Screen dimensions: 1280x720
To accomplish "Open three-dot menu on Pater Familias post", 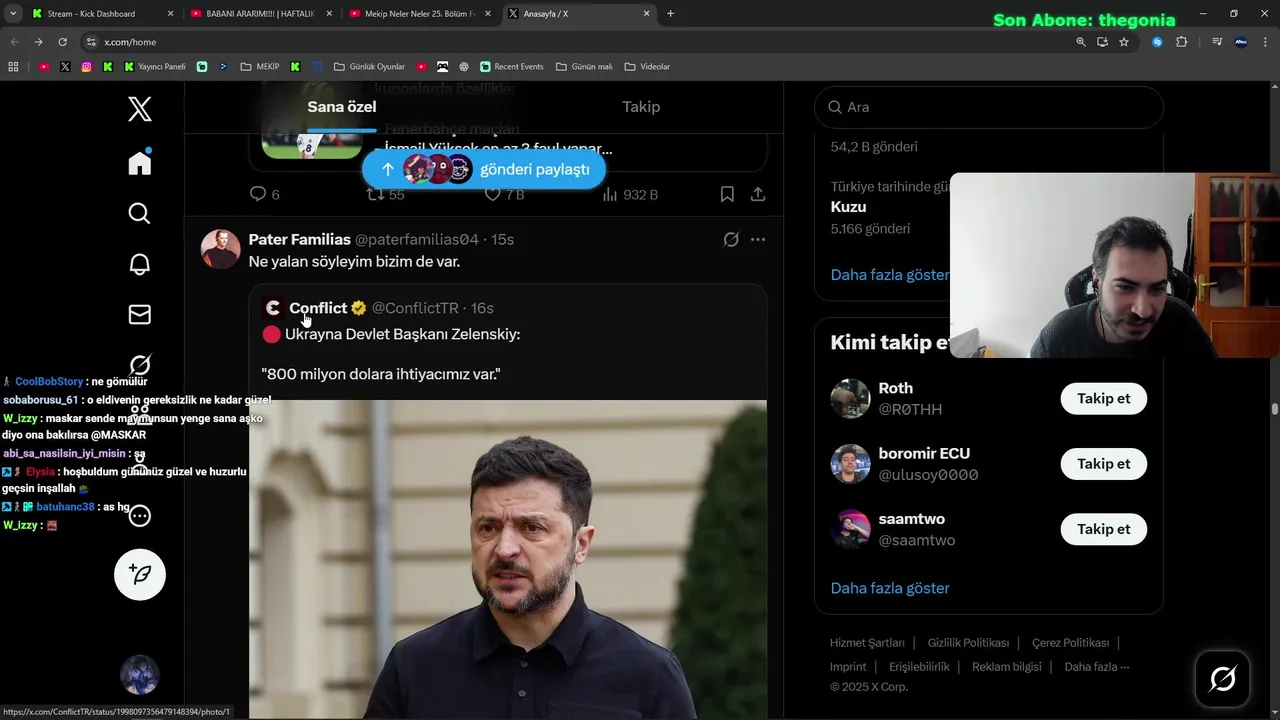I will point(758,239).
